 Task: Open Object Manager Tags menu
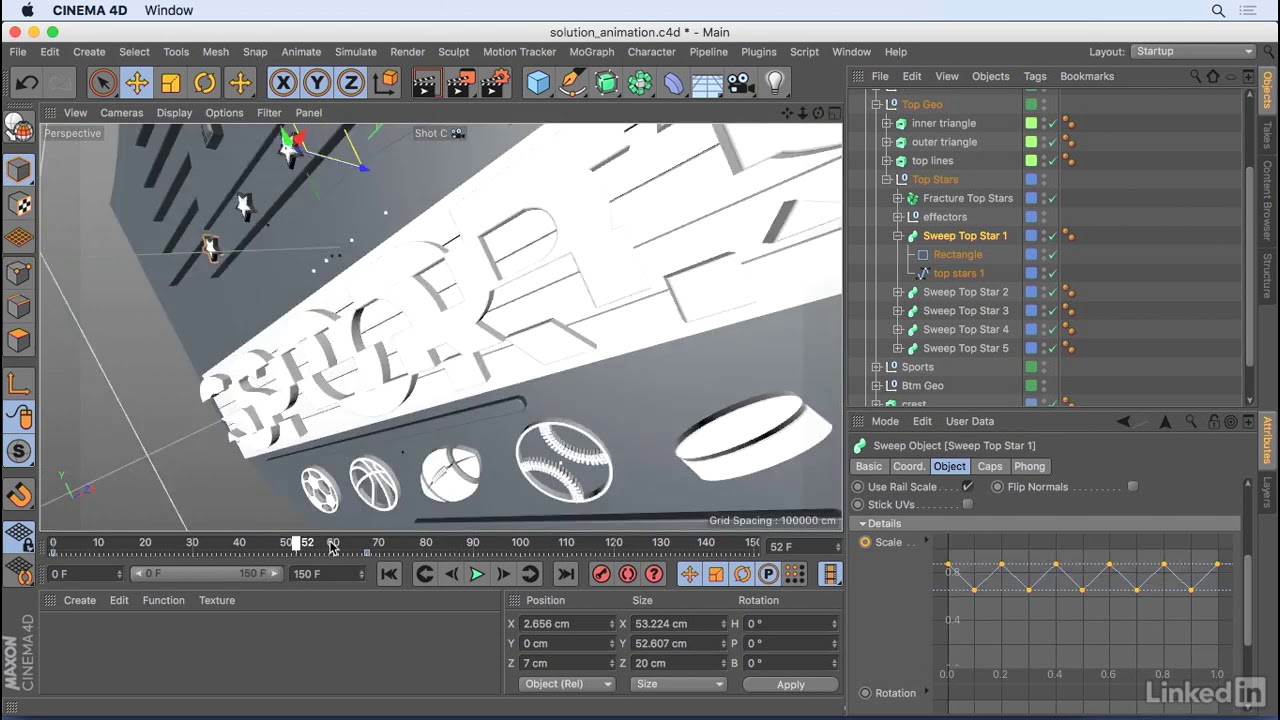[x=1035, y=76]
